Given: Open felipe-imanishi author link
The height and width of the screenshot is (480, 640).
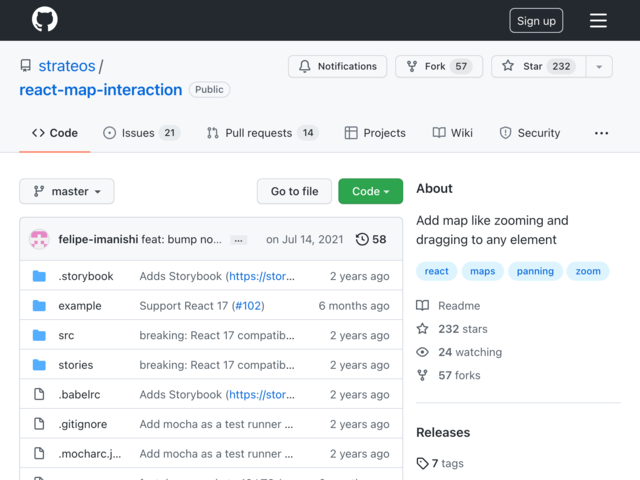Looking at the screenshot, I should click(x=98, y=239).
